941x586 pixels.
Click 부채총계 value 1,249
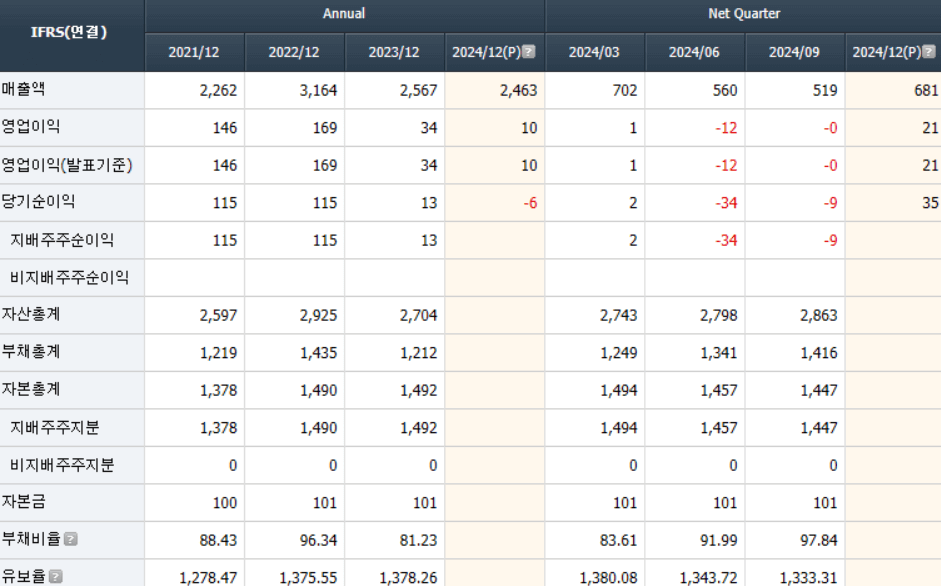(x=619, y=352)
